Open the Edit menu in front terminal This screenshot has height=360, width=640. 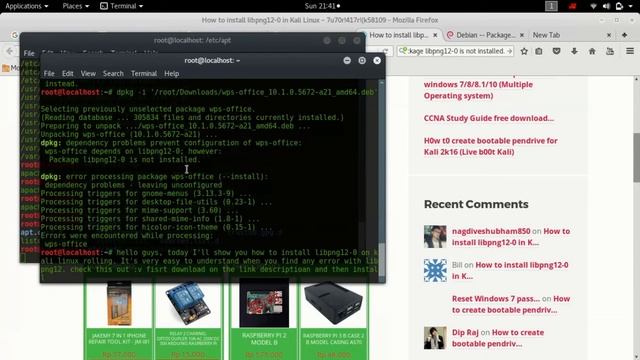[x=67, y=73]
